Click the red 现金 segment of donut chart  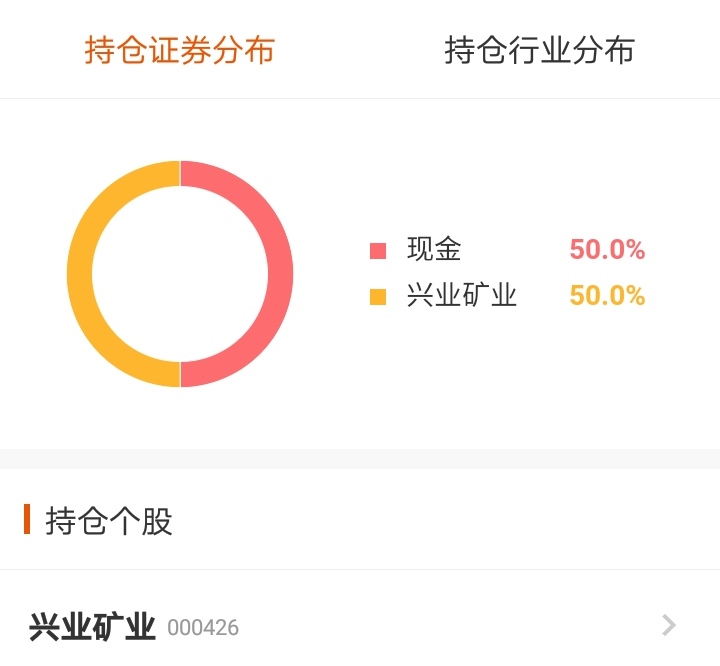coord(280,274)
